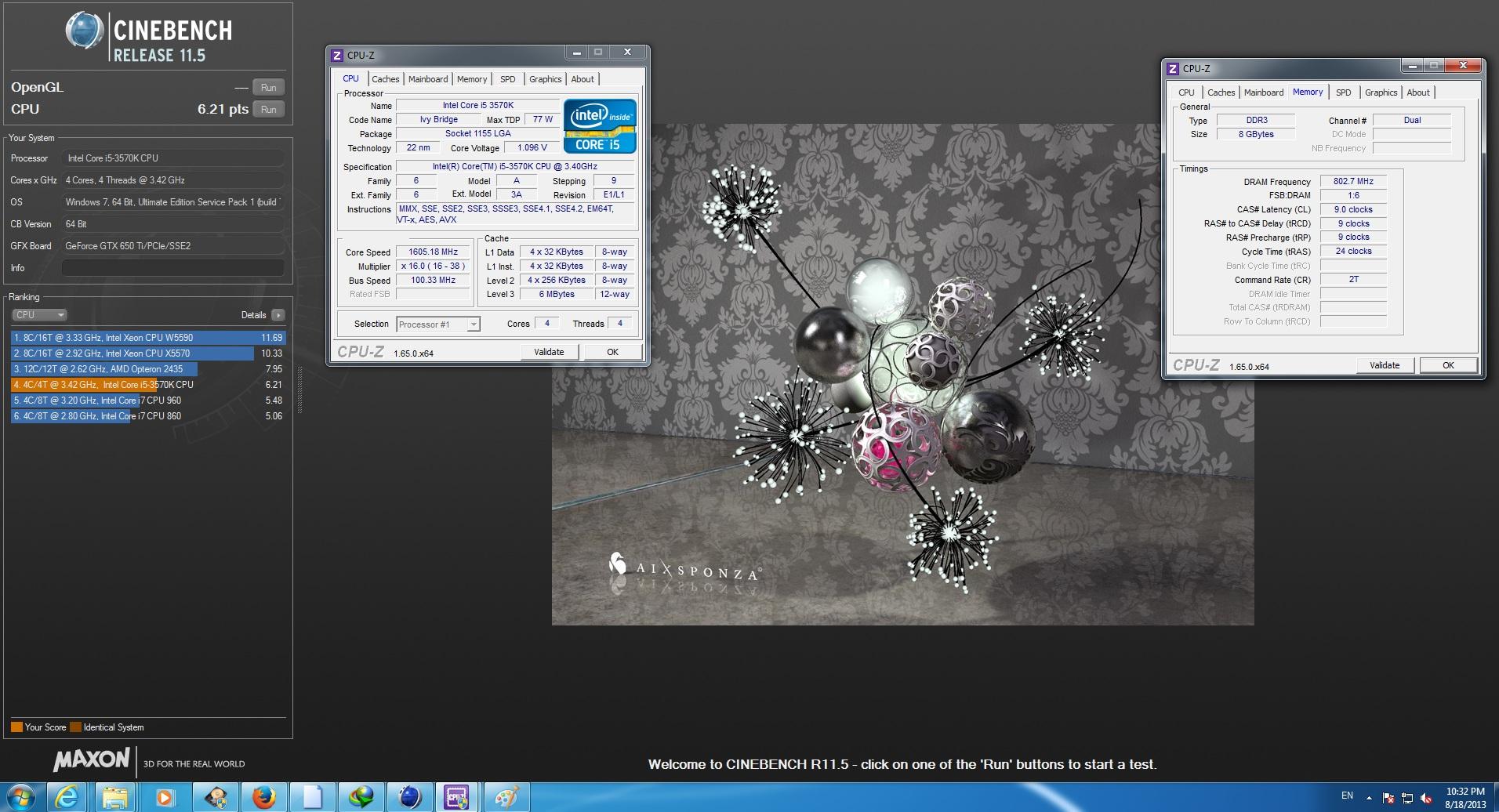Select the highlighted i5-3570K ranking row
The height and width of the screenshot is (812, 1499).
point(147,385)
